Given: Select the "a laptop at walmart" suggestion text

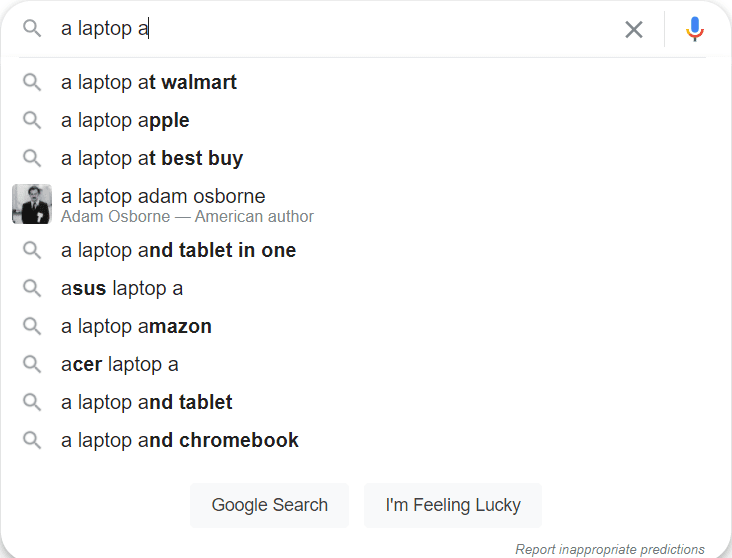Looking at the screenshot, I should [x=149, y=82].
